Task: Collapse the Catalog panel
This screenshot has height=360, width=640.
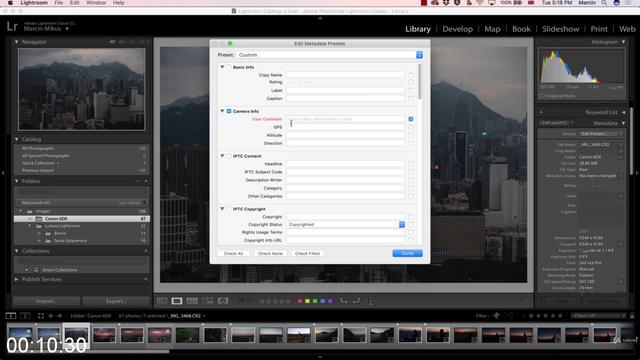Action: point(17,139)
